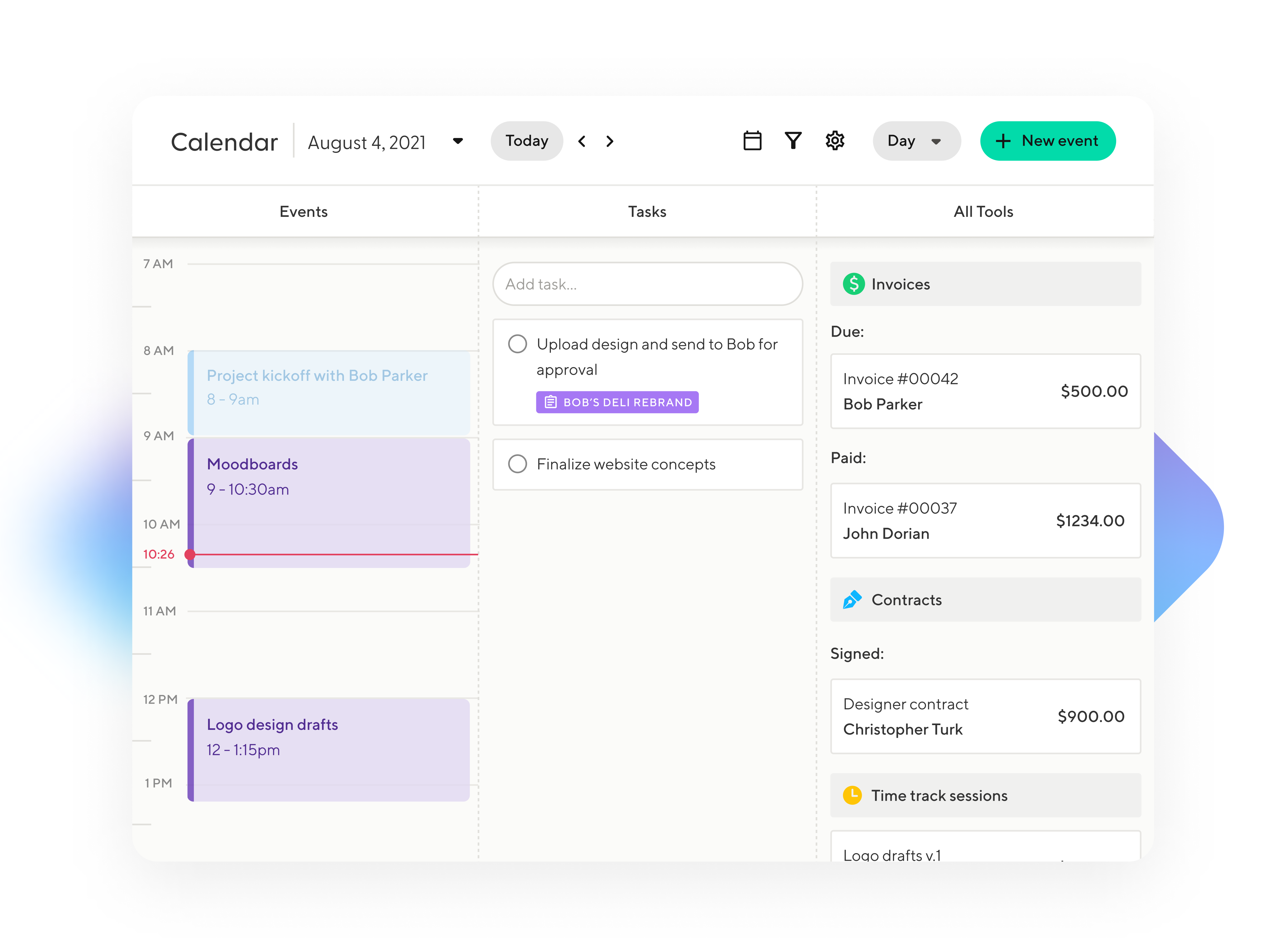This screenshot has width=1270, height=952.
Task: Go to next day arrow
Action: pos(610,141)
